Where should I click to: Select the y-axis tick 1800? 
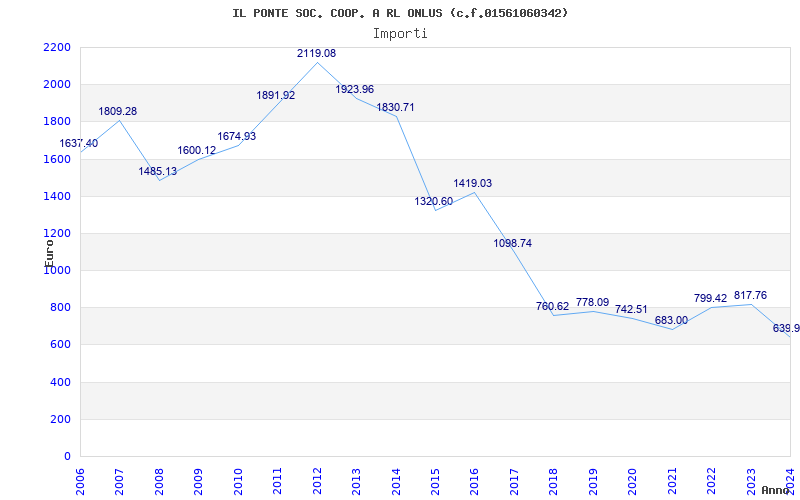(57, 122)
